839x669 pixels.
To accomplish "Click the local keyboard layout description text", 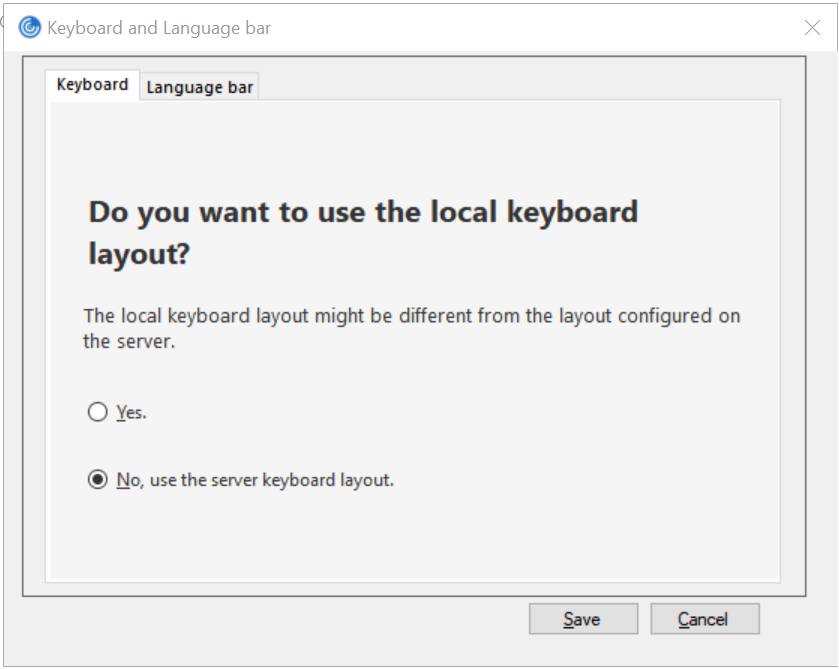I will pyautogui.click(x=411, y=316).
